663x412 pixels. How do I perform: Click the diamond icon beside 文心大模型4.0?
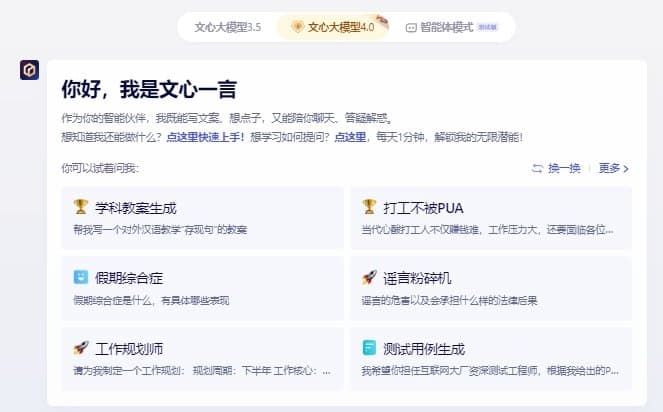297,27
